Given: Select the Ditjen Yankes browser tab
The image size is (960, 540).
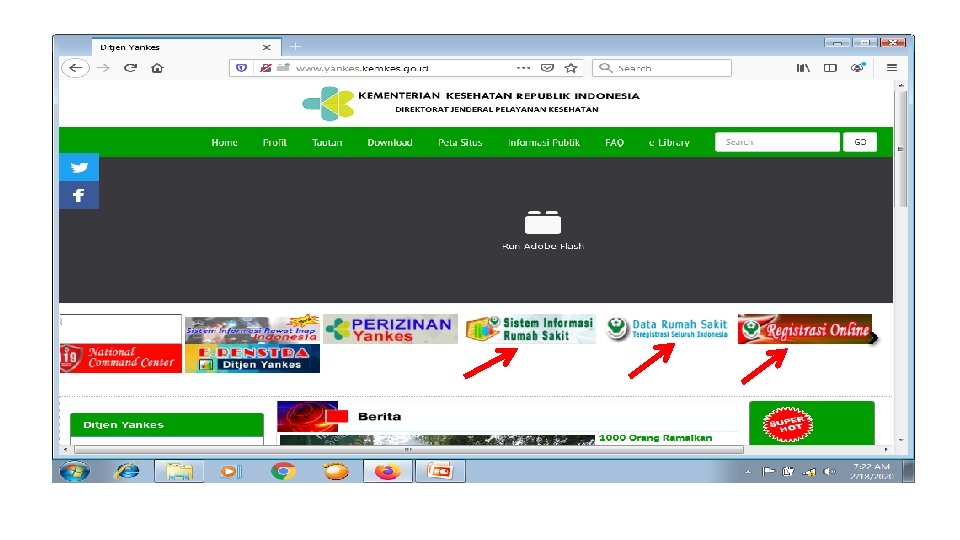Looking at the screenshot, I should (186, 47).
